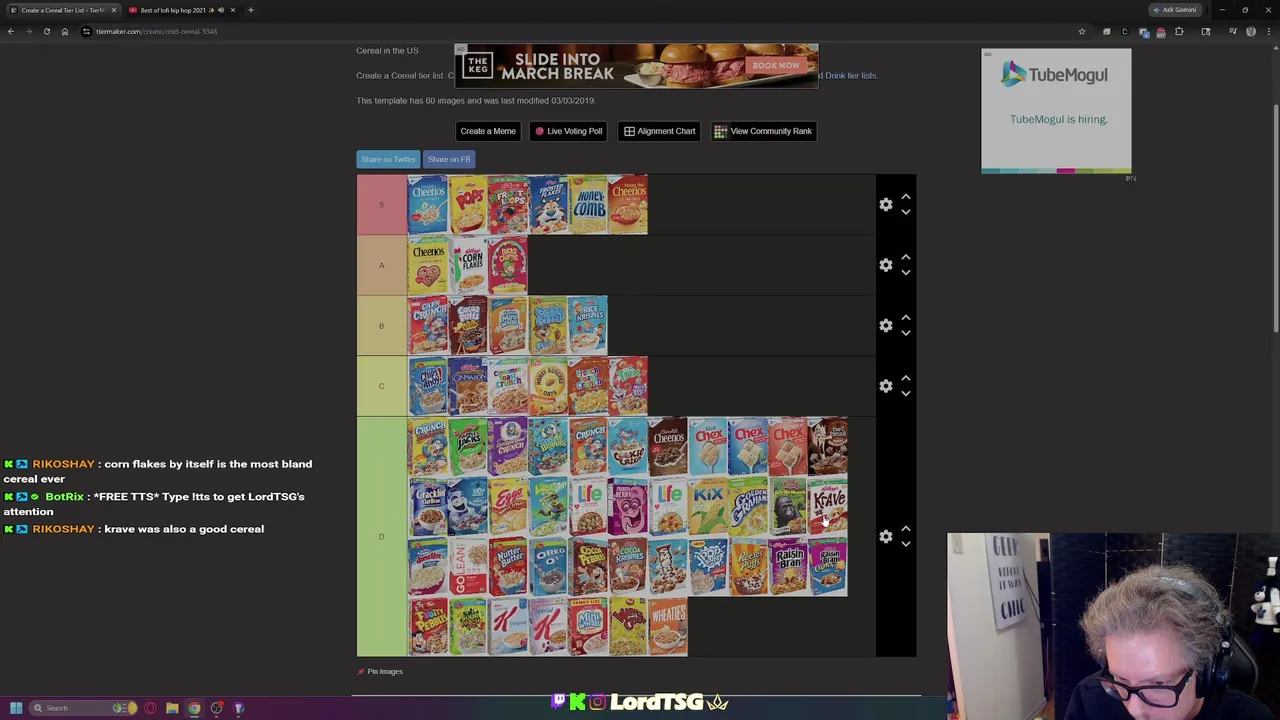Open settings gear for S tier row
Viewport: 1280px width, 720px height.
(886, 205)
